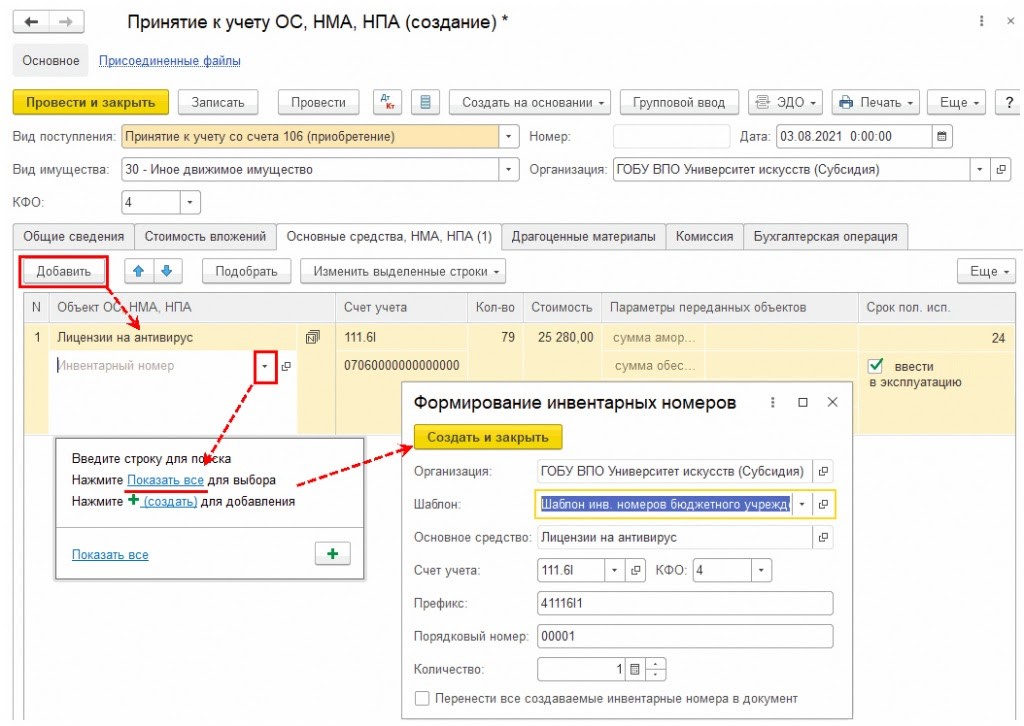Click calendar icon next to Дата field
Viewport: 1024px width, 726px height.
tap(942, 136)
